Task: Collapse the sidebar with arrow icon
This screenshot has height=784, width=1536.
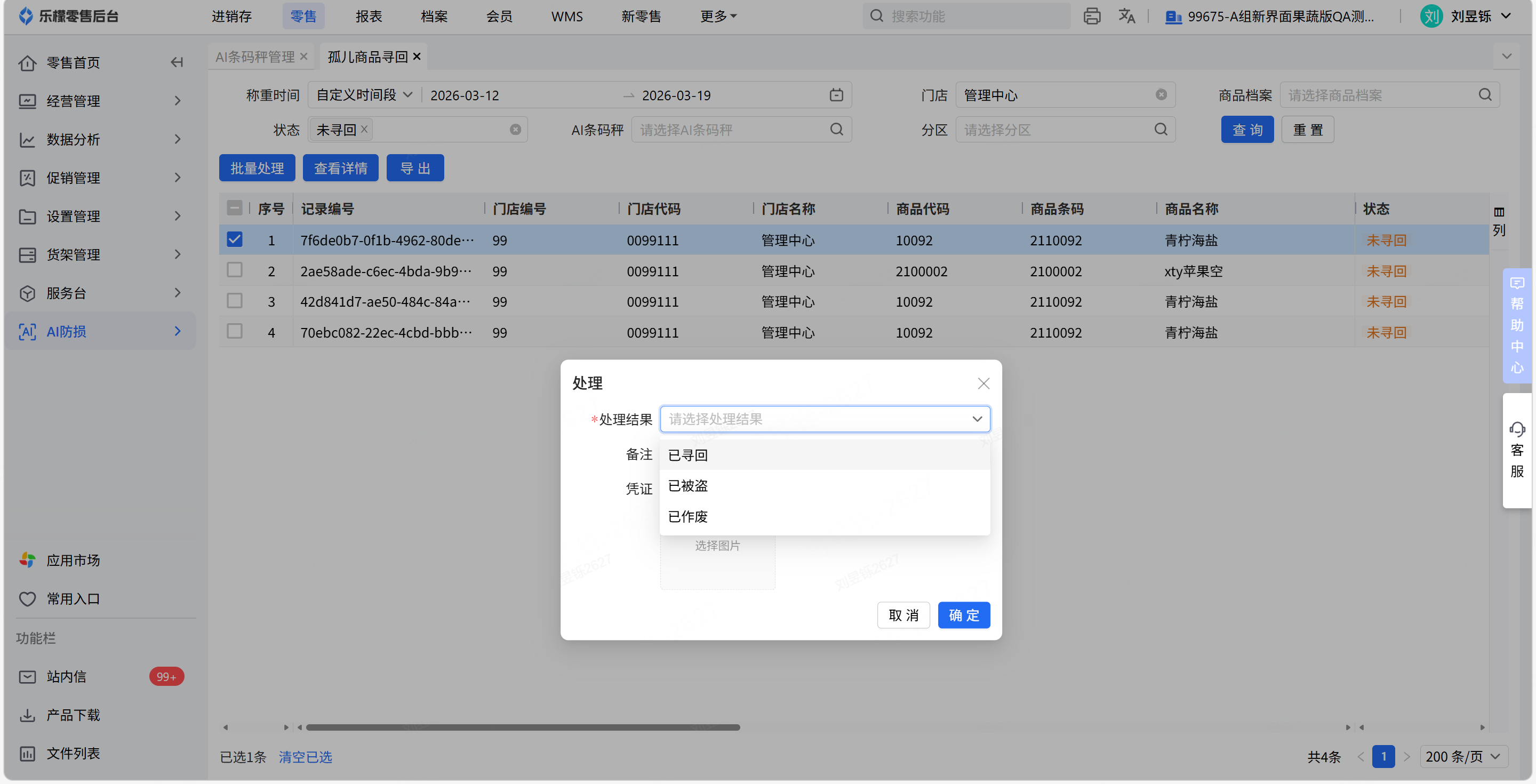Action: point(177,62)
